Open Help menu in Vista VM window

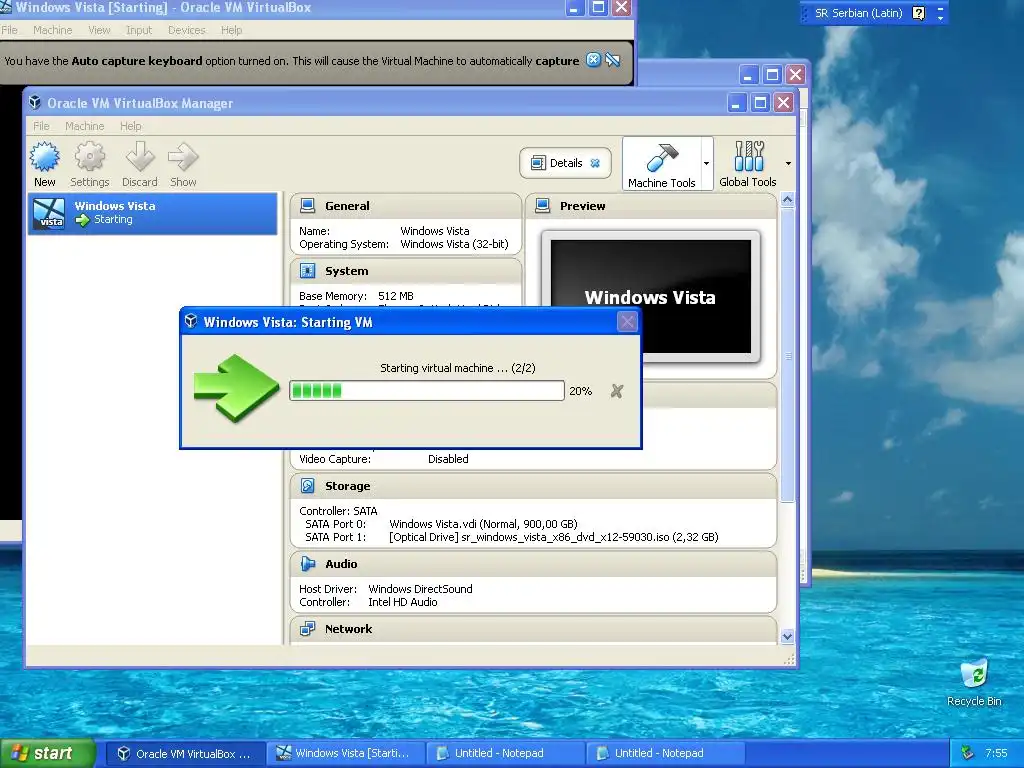point(231,30)
